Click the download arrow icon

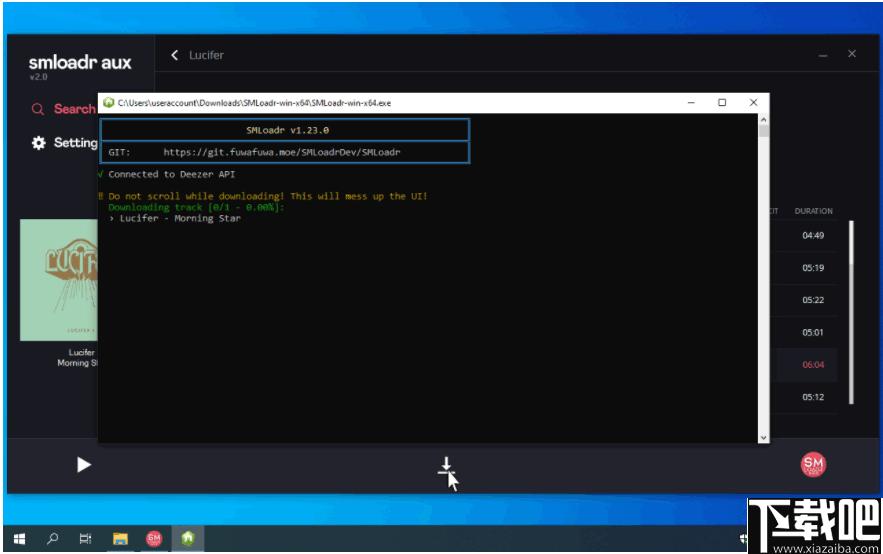tap(446, 466)
